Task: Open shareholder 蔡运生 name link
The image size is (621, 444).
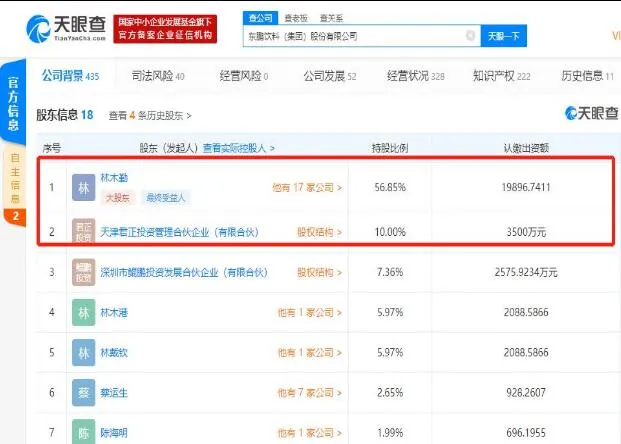Action: (x=114, y=393)
